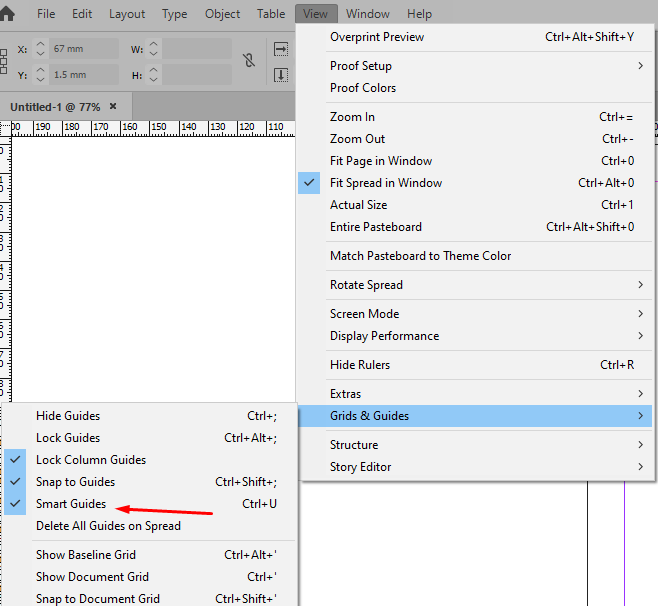
Task: Increment or decrement the X position stepper
Action: [x=40, y=48]
